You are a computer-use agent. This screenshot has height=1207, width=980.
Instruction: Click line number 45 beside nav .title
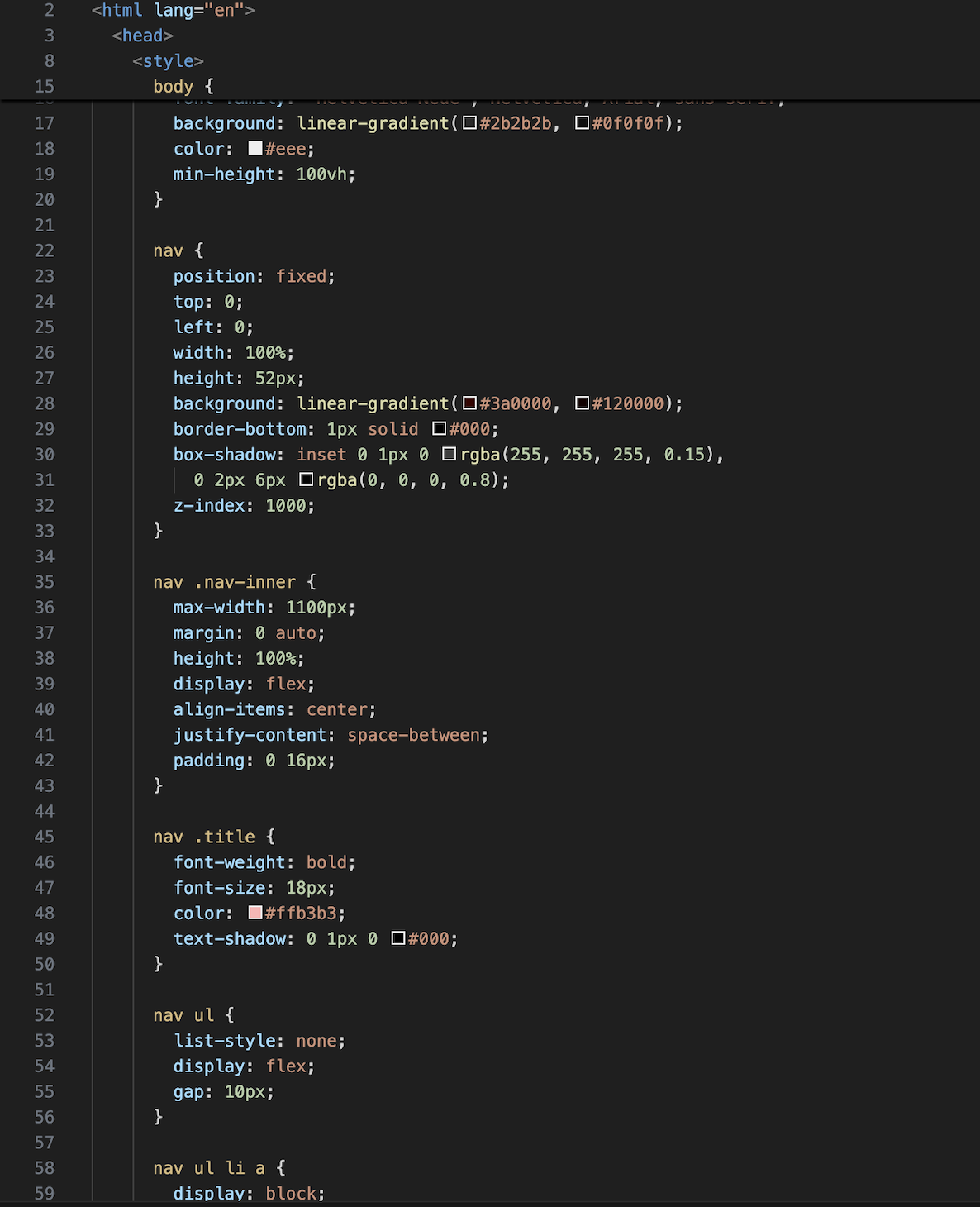pos(45,837)
